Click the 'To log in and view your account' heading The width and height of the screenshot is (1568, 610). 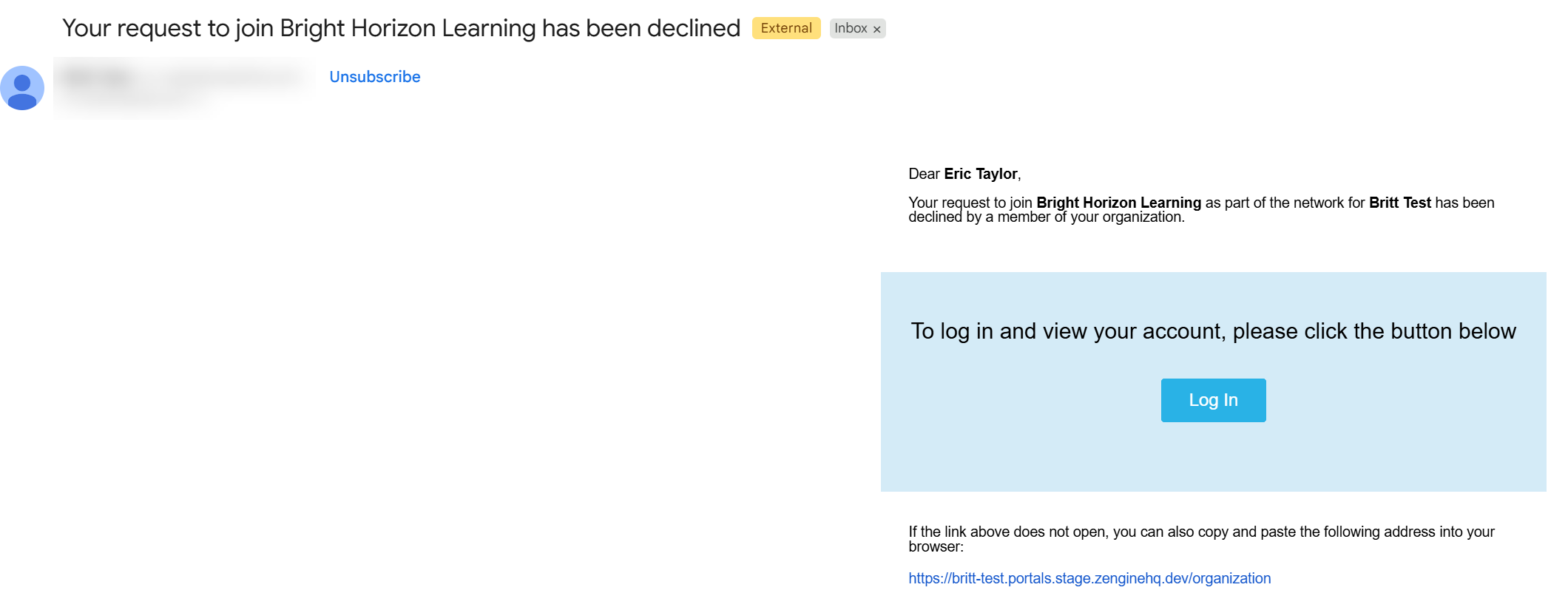(x=1213, y=331)
